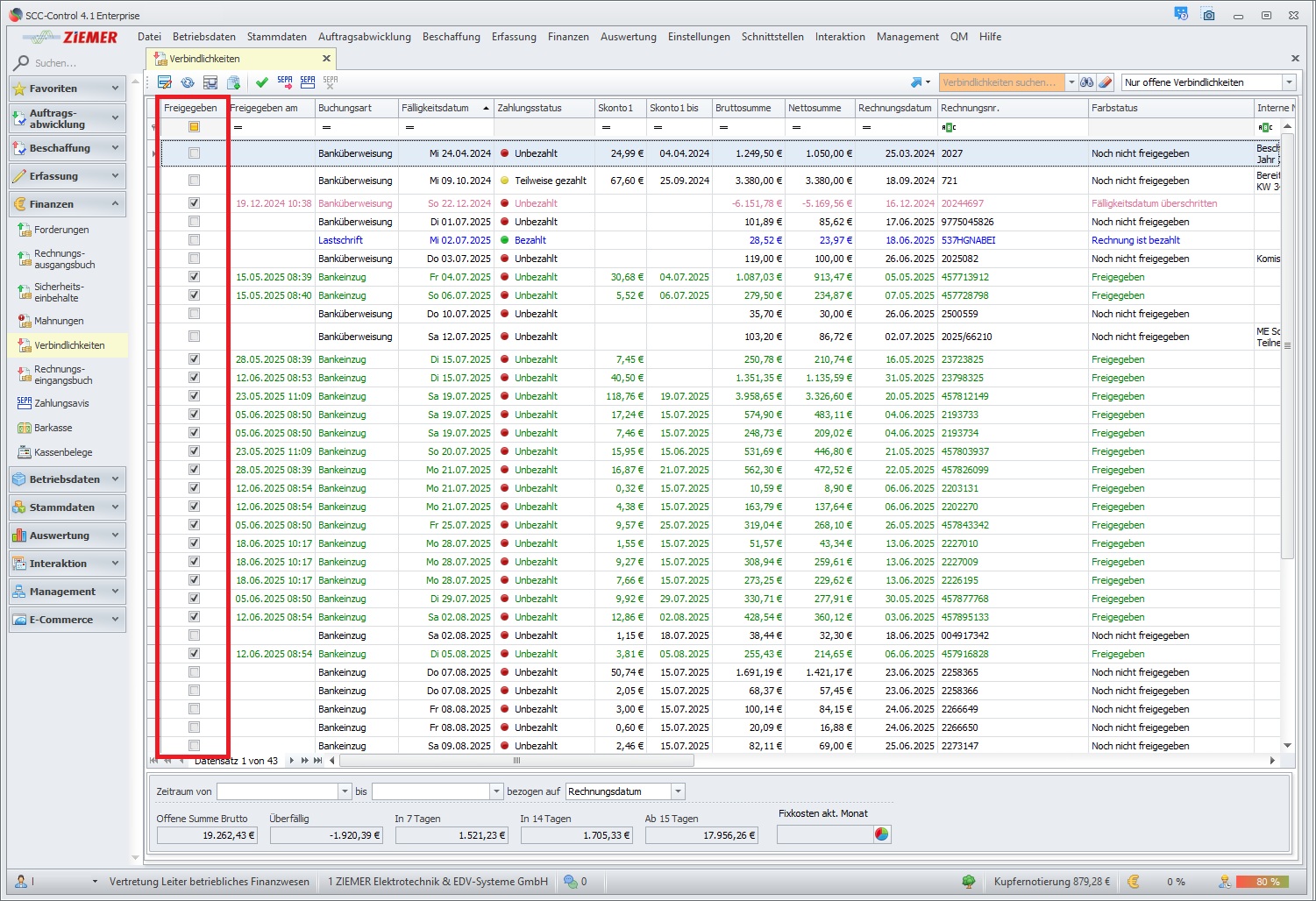Screen dimensions: 1316x901
Task: Open Zahlungsavis in the sidebar
Action: tap(61, 403)
